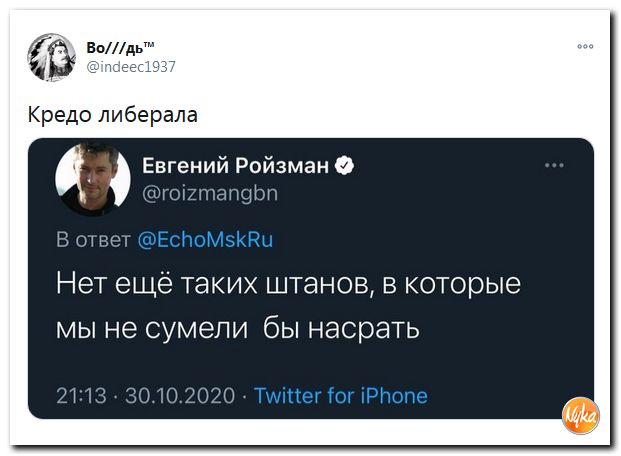The height and width of the screenshot is (456, 621).
Task: Click the orange Nyka watermark logo
Action: pos(581,415)
